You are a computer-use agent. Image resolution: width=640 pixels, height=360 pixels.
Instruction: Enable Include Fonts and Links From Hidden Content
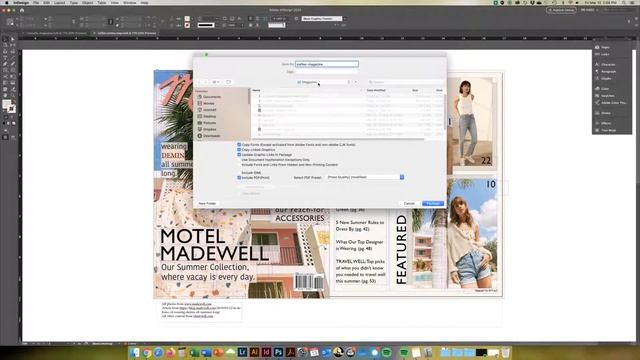coord(239,165)
